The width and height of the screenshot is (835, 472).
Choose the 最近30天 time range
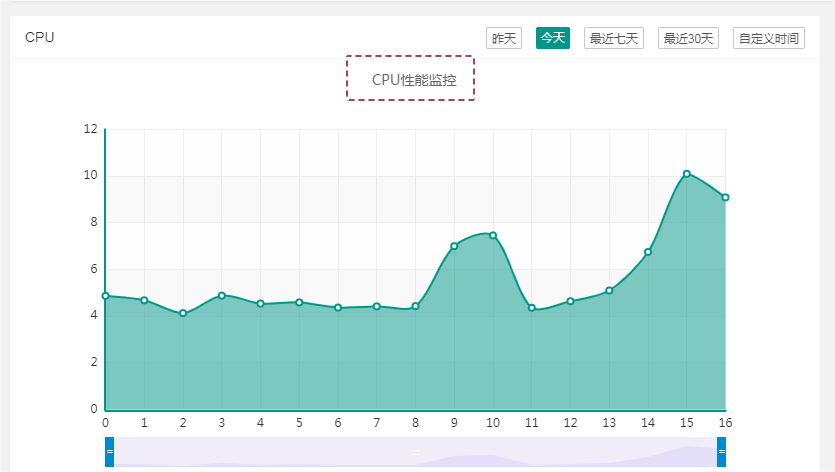click(688, 38)
